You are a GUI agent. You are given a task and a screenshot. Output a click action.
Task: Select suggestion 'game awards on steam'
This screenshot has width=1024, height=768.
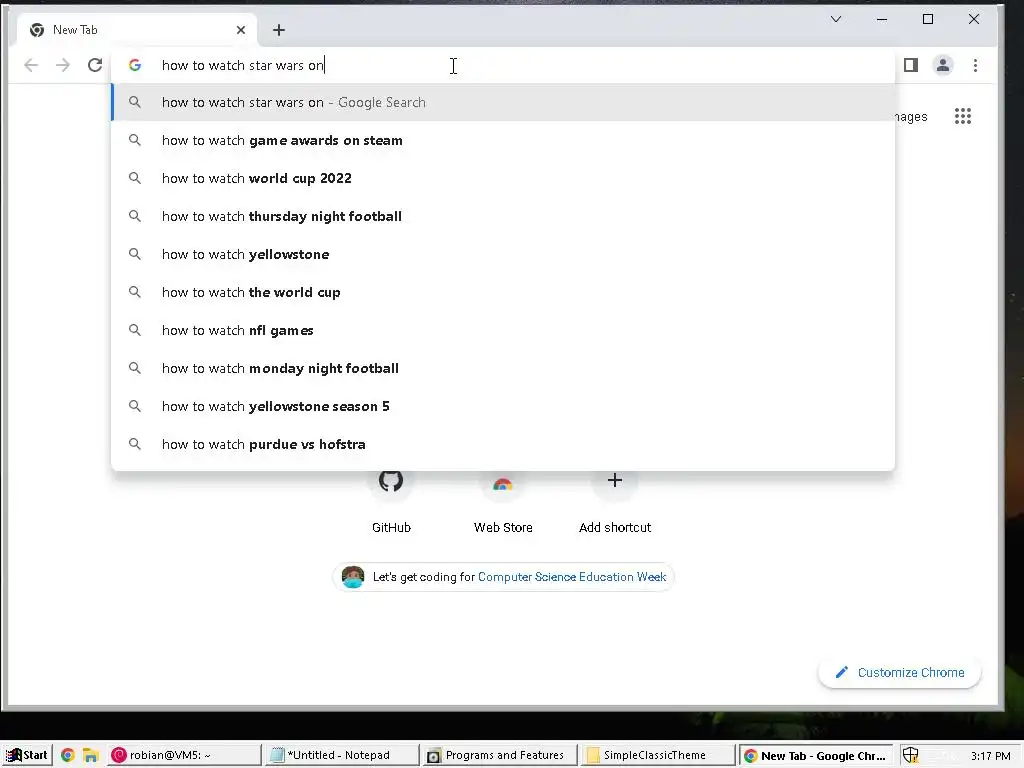[x=503, y=140]
